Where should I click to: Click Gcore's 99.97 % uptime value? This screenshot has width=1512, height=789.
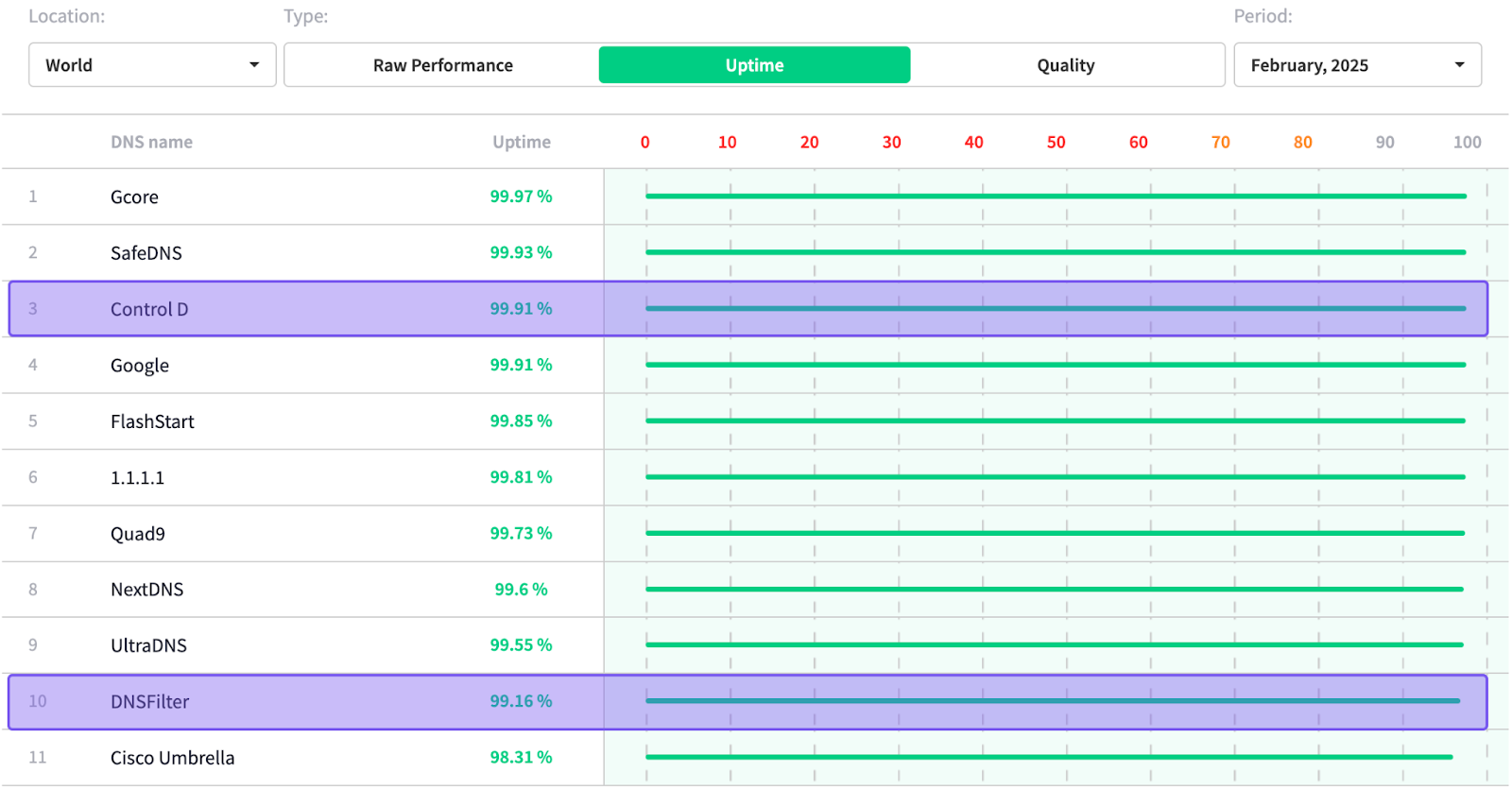point(521,197)
